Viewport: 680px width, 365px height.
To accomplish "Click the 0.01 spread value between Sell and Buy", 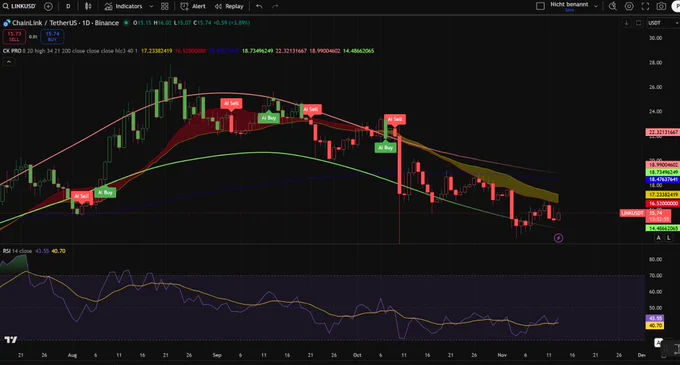I will point(33,37).
